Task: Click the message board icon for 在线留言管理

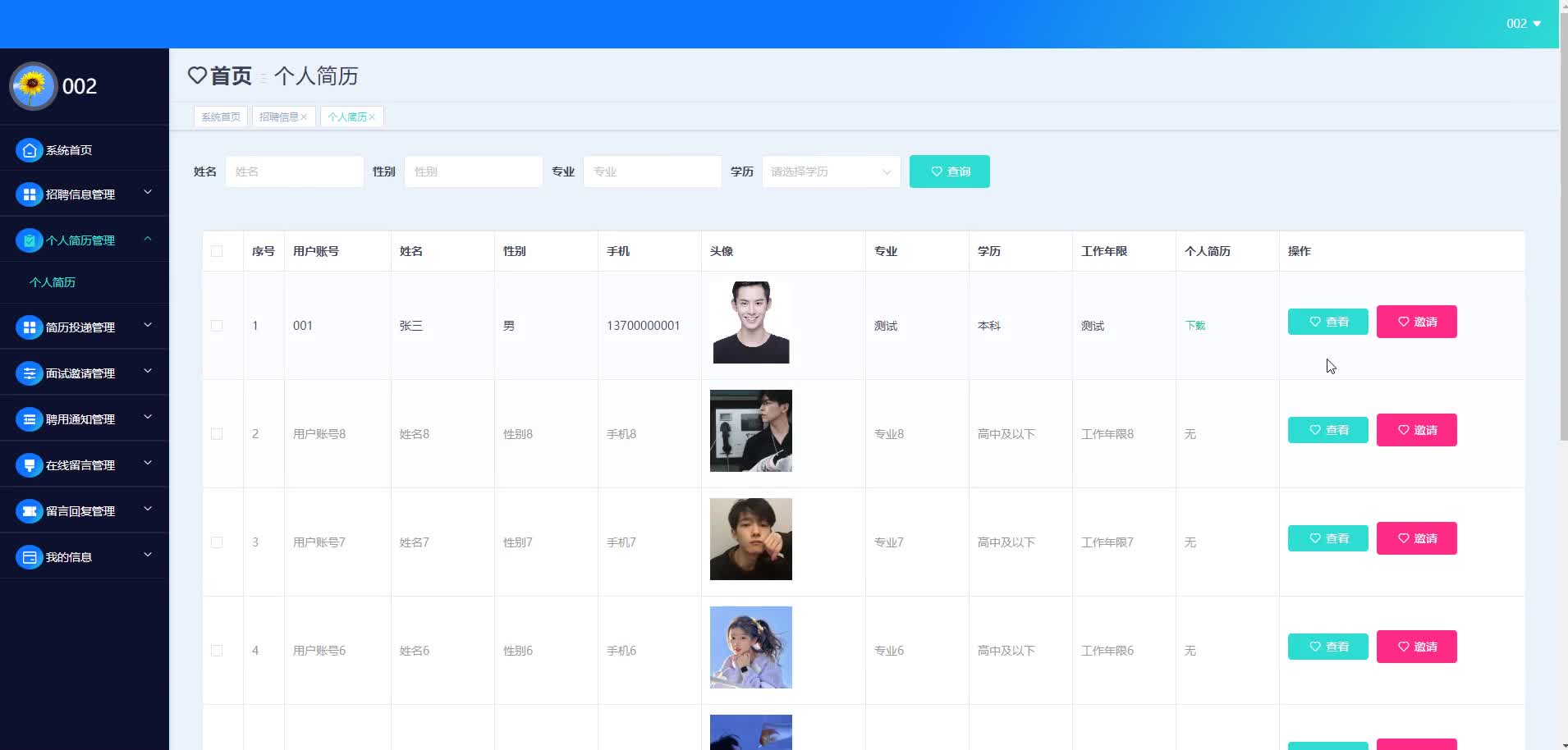Action: click(x=30, y=465)
